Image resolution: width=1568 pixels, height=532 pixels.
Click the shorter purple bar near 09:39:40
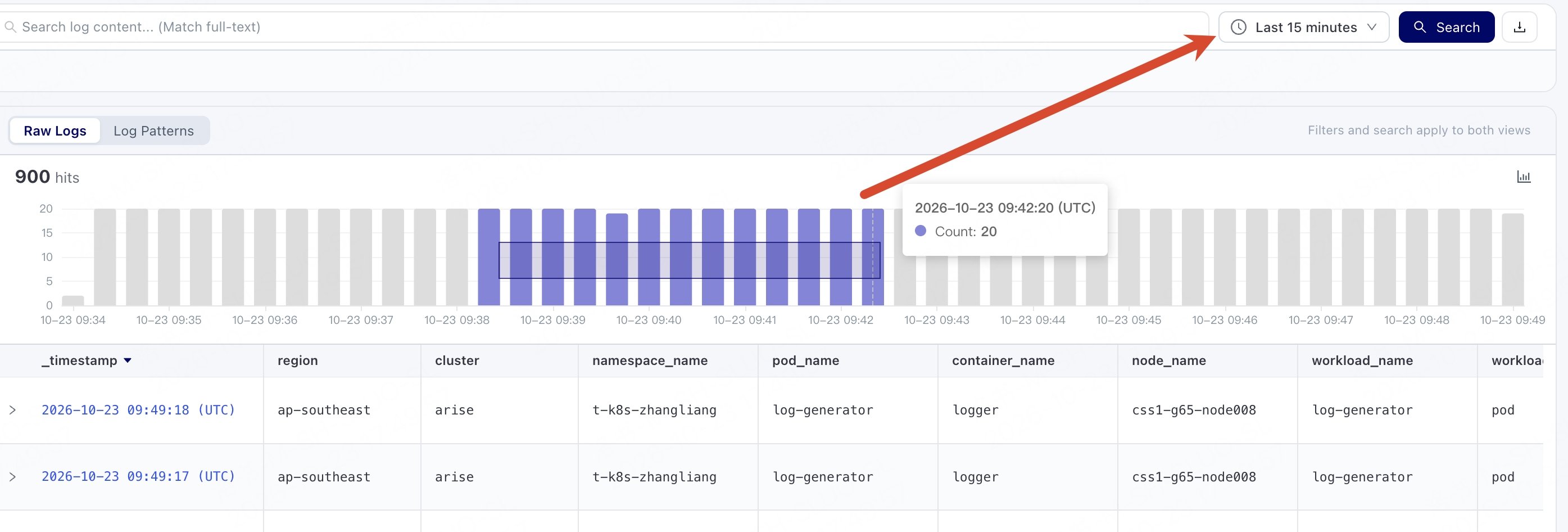click(617, 259)
